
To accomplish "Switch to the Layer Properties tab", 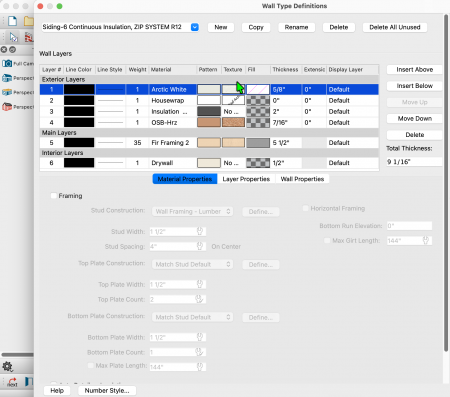I will pyautogui.click(x=246, y=179).
